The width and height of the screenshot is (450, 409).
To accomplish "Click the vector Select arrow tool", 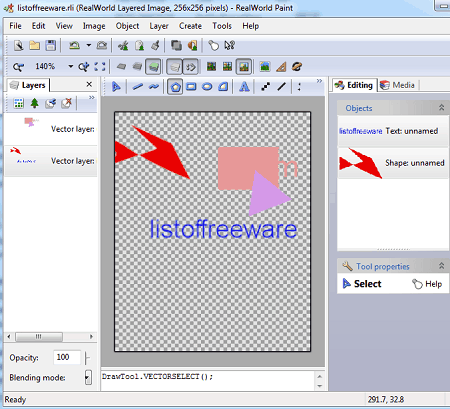I will click(x=116, y=87).
